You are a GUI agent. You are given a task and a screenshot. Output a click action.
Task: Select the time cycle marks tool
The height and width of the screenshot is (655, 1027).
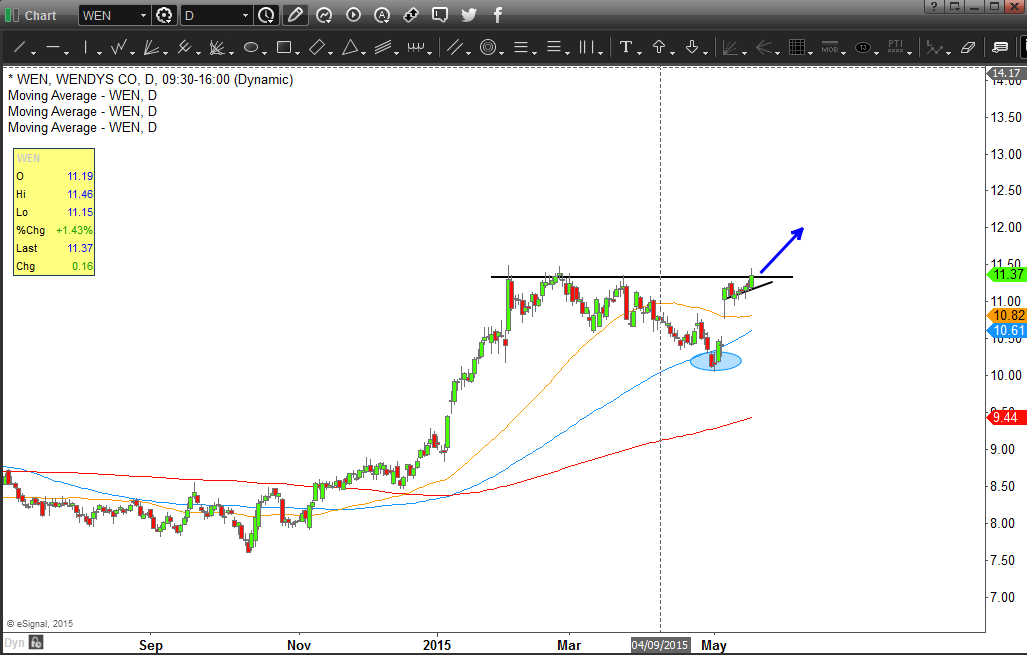pos(416,47)
